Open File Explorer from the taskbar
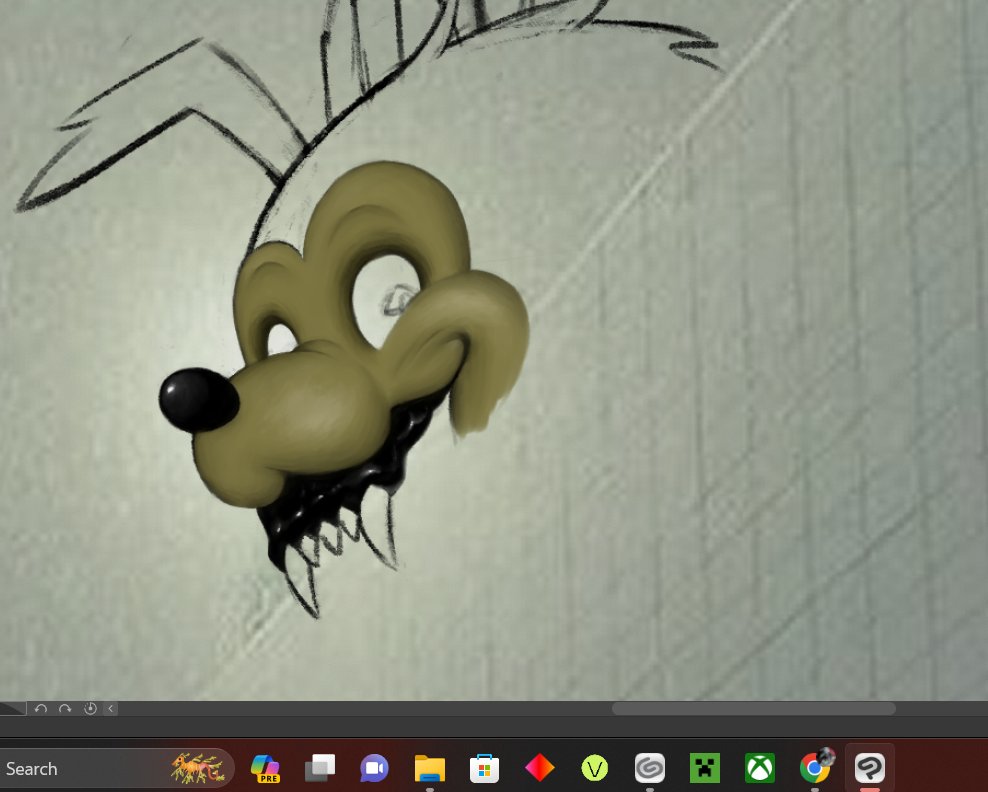 click(430, 769)
